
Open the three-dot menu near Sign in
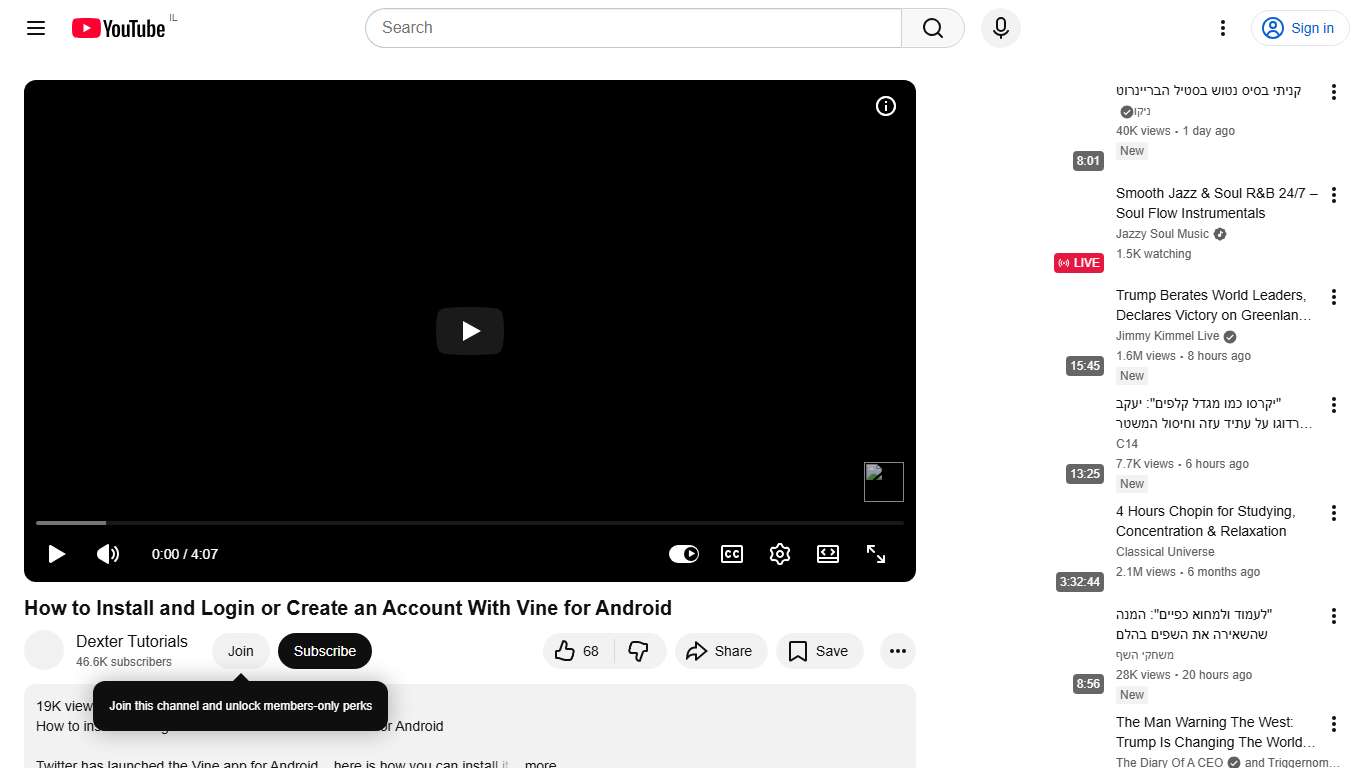[1222, 28]
